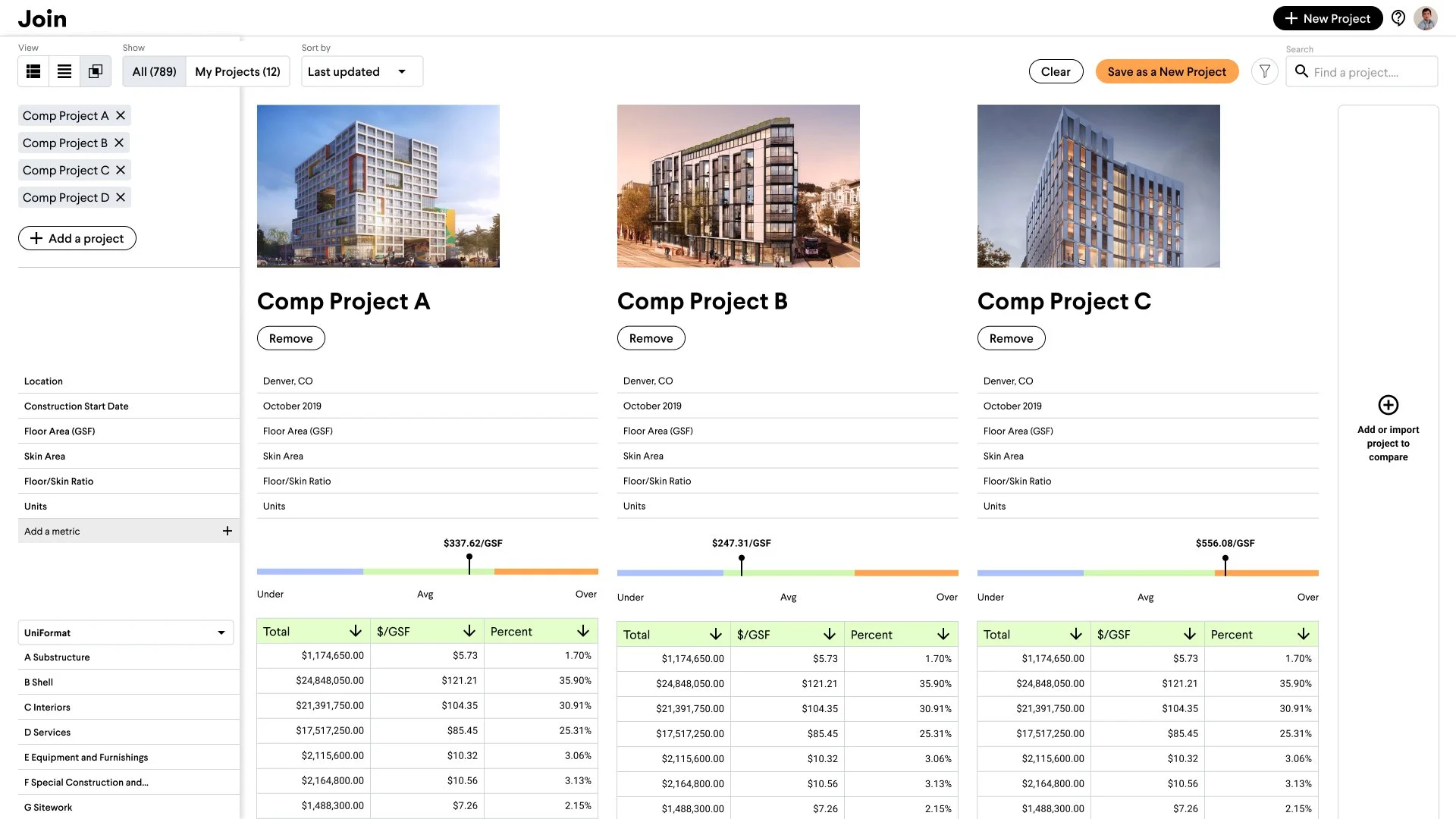The height and width of the screenshot is (819, 1456).
Task: Select the D Services row
Action: pyautogui.click(x=129, y=732)
